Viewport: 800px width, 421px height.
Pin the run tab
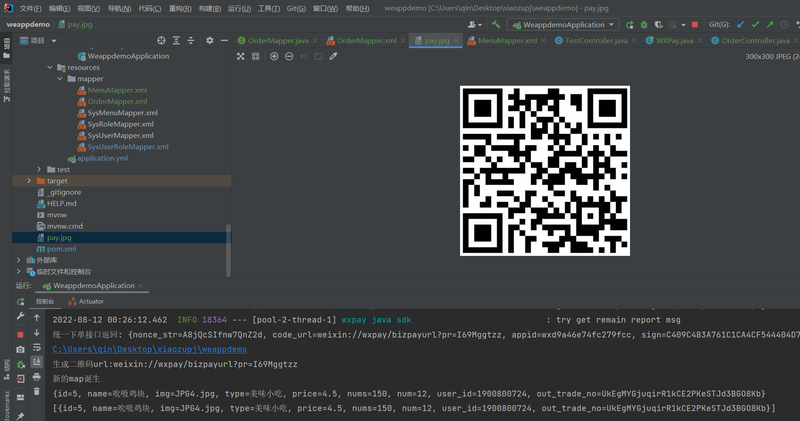pos(20,416)
